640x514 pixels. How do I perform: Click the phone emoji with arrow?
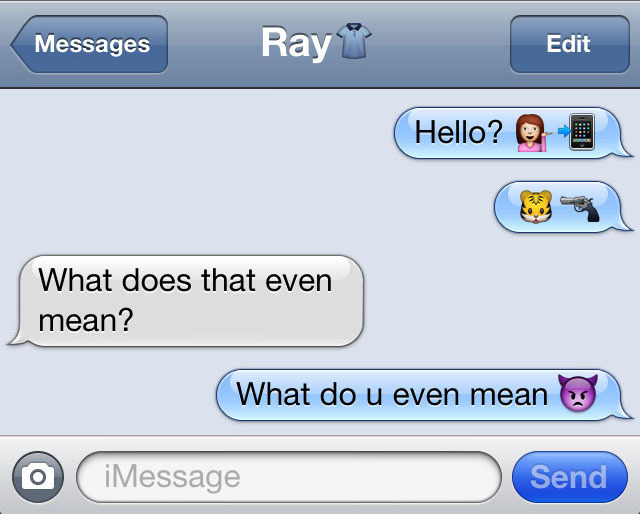[576, 131]
